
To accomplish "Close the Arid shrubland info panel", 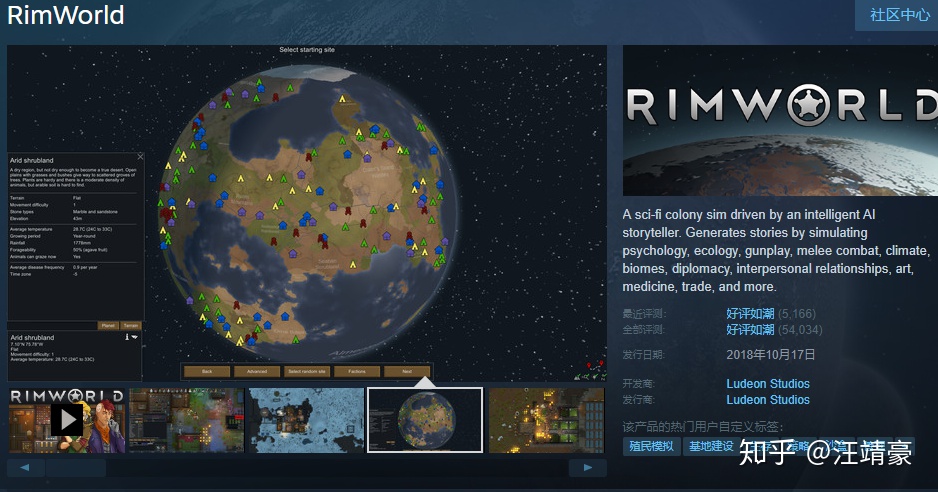I will point(140,157).
